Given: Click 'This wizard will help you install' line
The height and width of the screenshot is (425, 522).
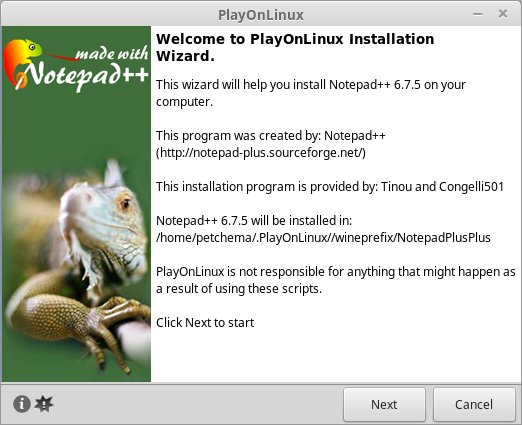Looking at the screenshot, I should tap(311, 93).
